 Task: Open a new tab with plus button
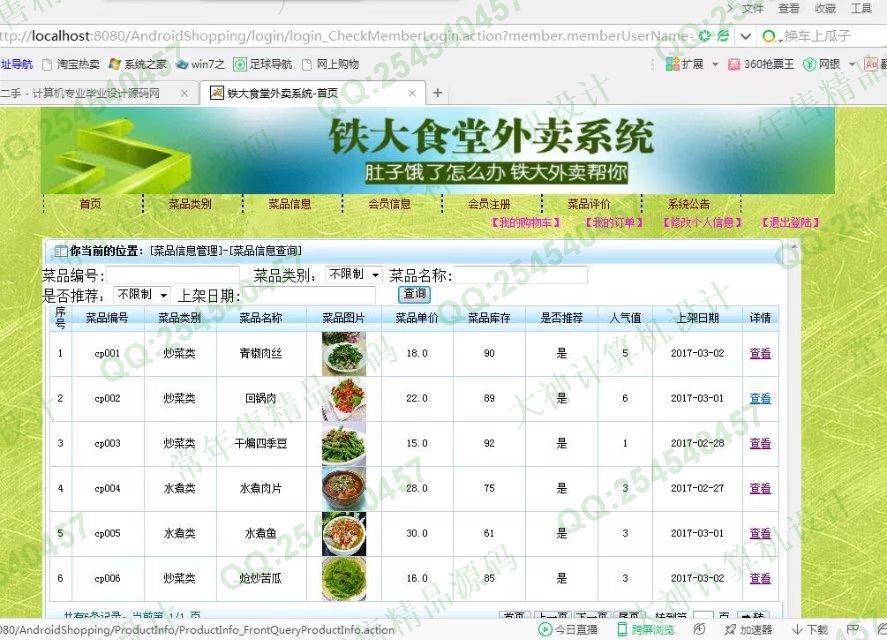437,93
